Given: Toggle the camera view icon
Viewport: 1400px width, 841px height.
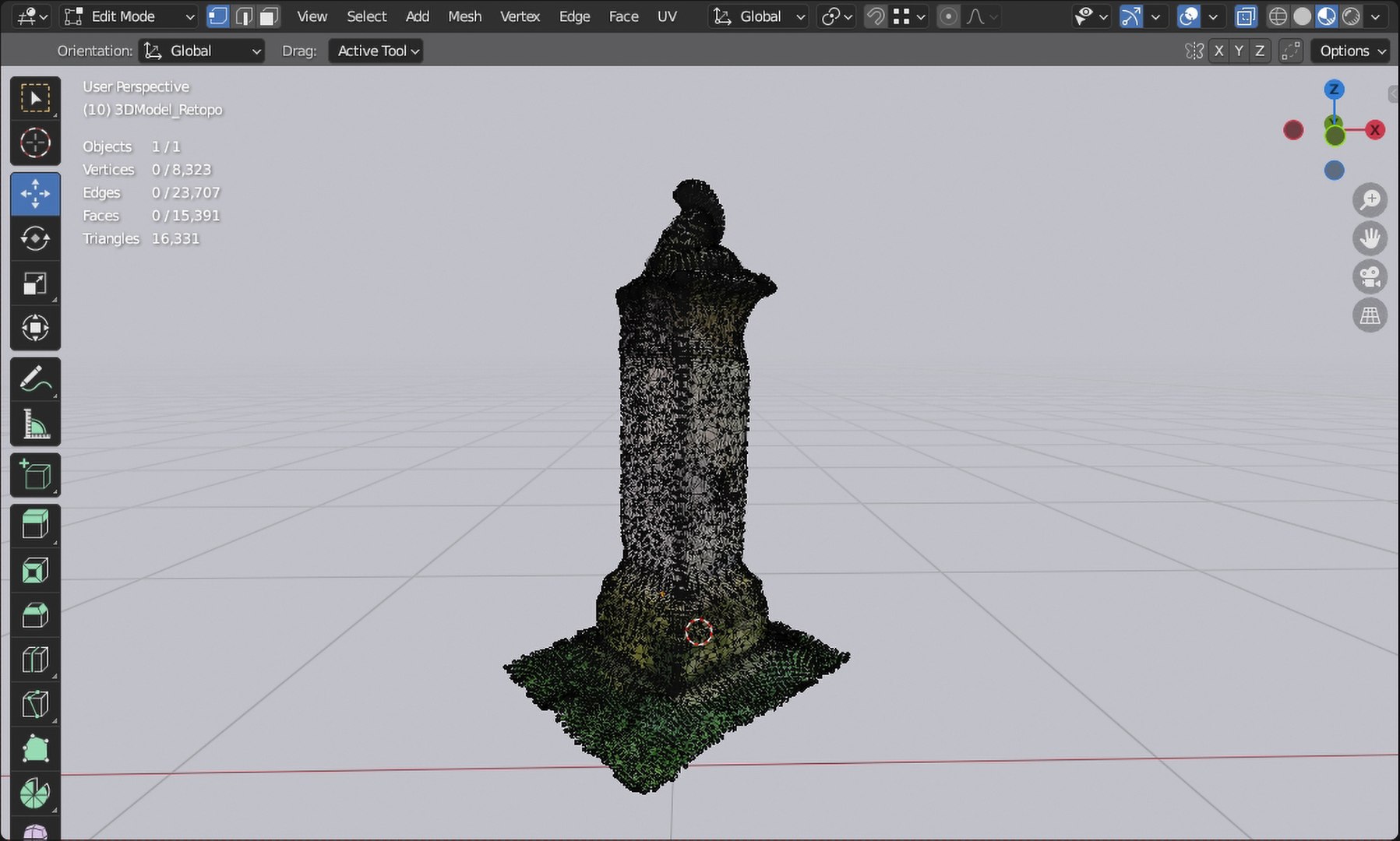Looking at the screenshot, I should [x=1370, y=276].
